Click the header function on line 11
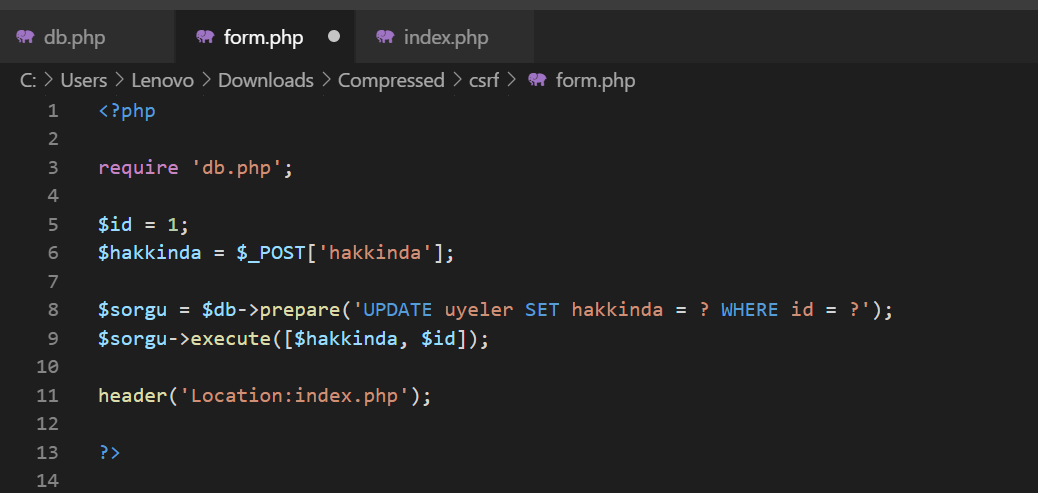Screen dimensions: 1038x493 tap(133, 396)
